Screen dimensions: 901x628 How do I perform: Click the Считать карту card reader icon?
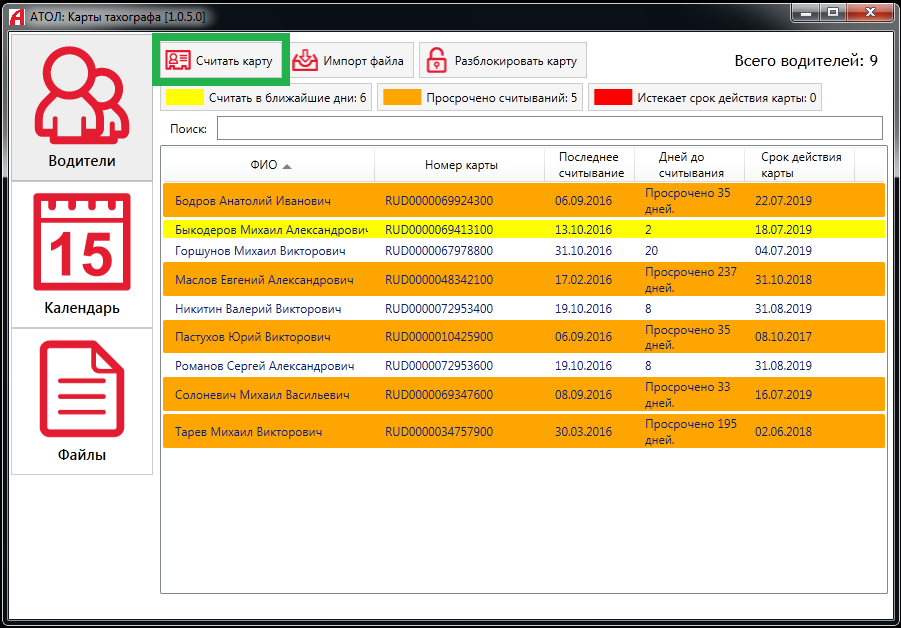tap(177, 61)
